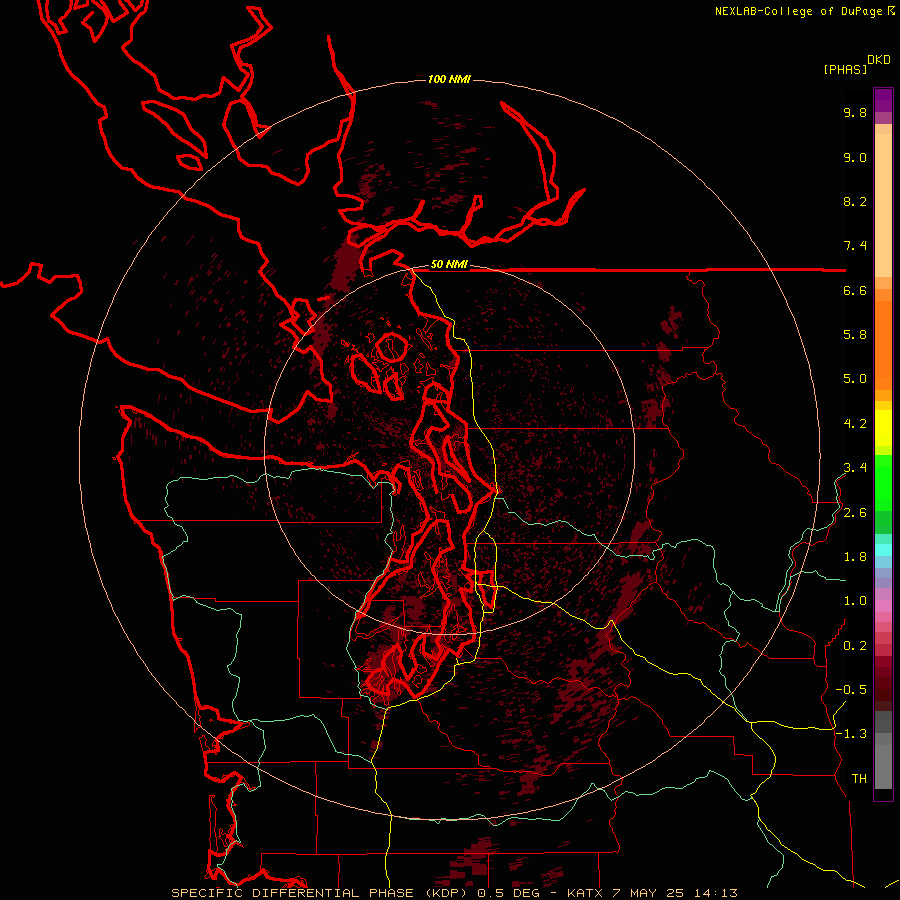Click the 2.6 scale value

click(855, 513)
